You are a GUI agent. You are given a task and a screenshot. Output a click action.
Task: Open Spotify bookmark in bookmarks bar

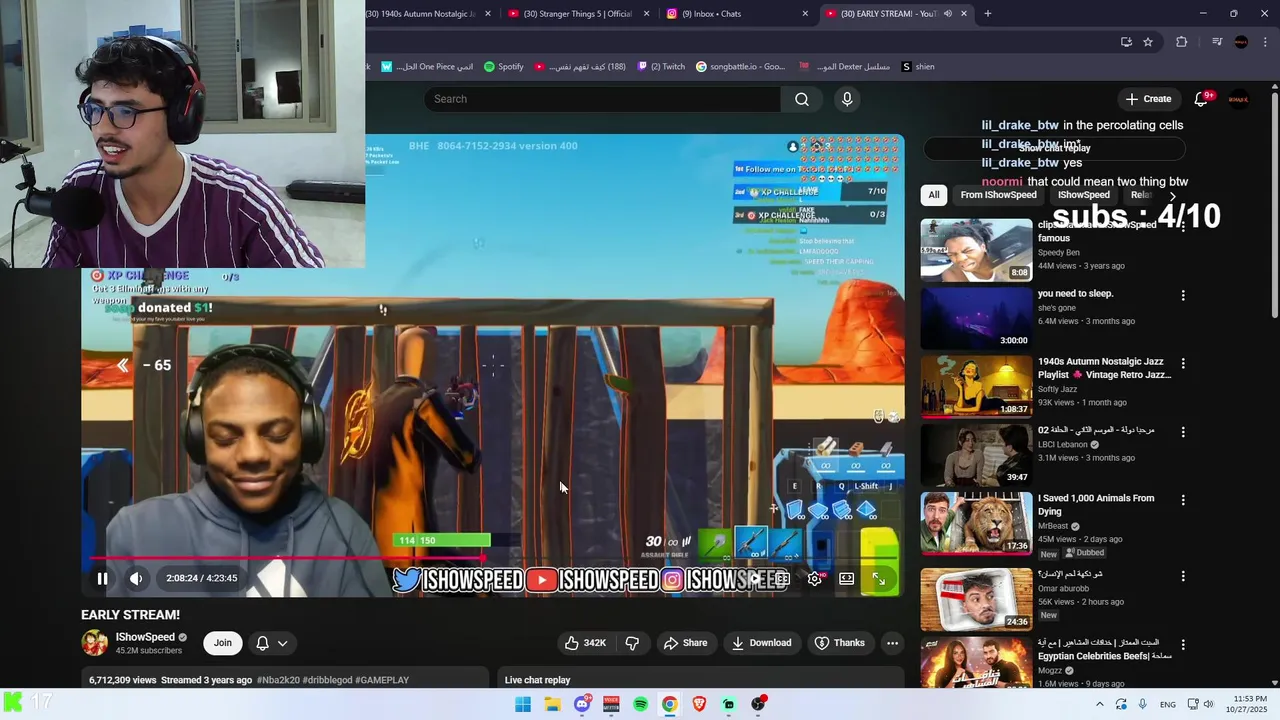point(503,67)
